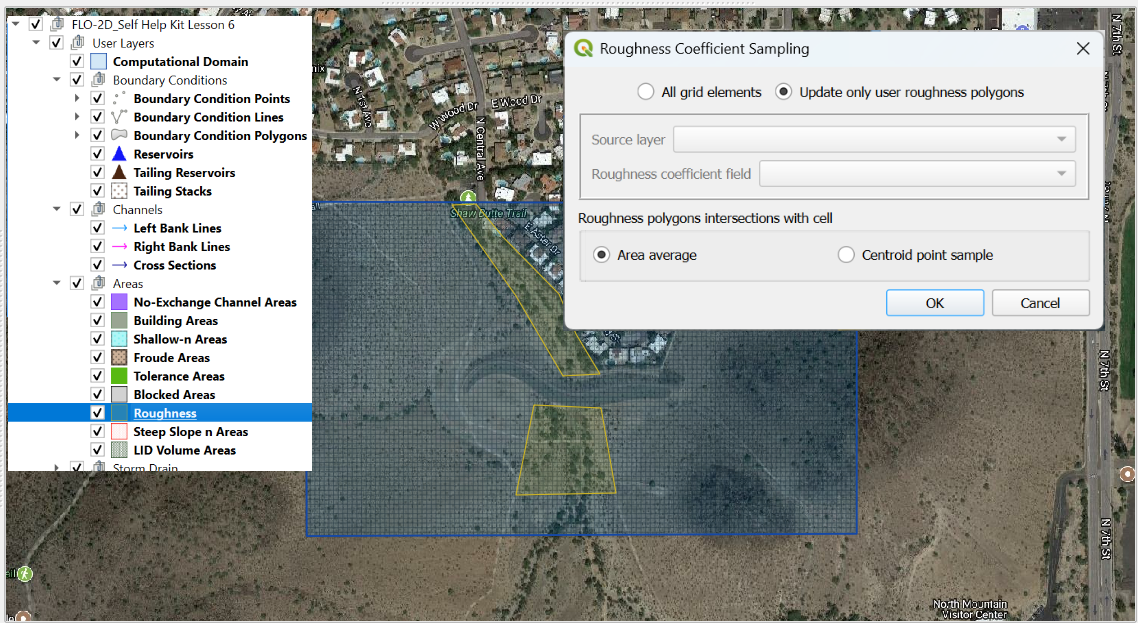Screen dimensions: 1138x623
Task: Click the Cross Sections arrow icon
Action: [x=119, y=265]
